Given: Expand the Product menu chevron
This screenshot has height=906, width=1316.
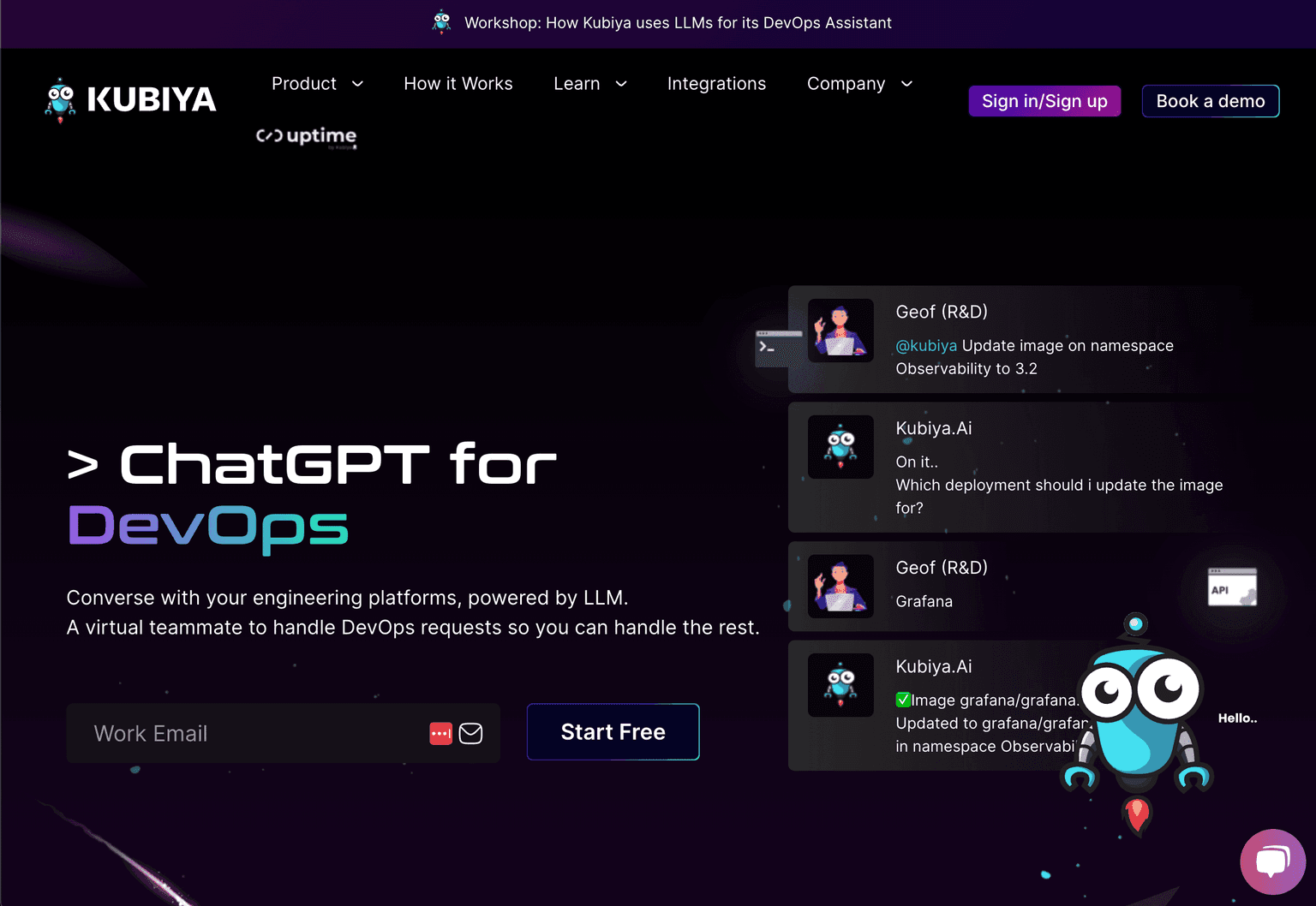Looking at the screenshot, I should 358,84.
